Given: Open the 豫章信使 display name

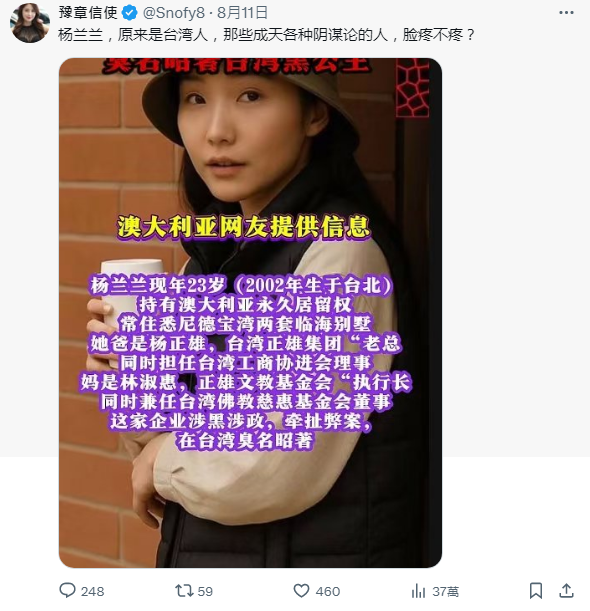Looking at the screenshot, I should 88,13.
